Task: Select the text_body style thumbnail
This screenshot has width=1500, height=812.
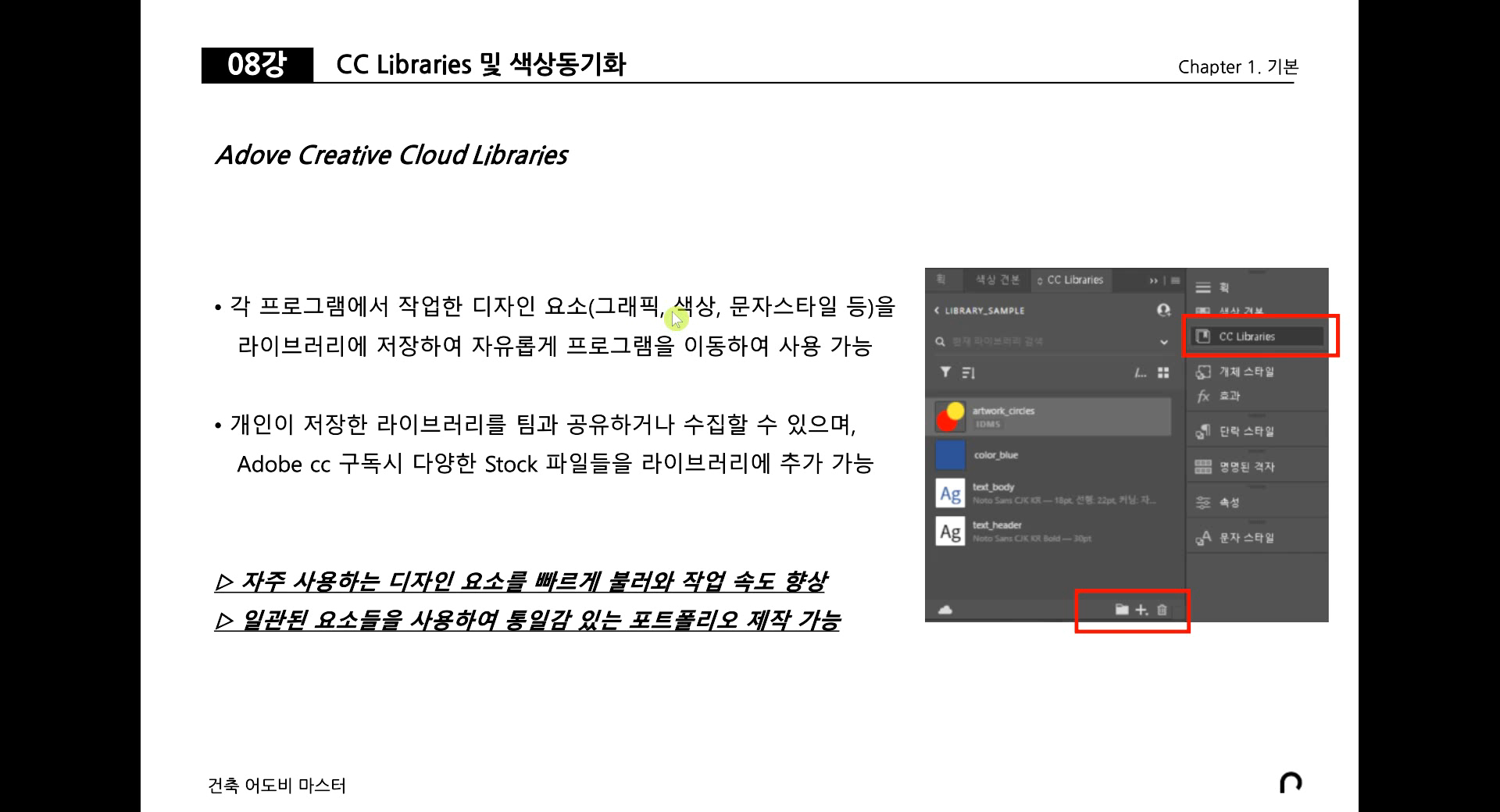Action: pyautogui.click(x=950, y=493)
